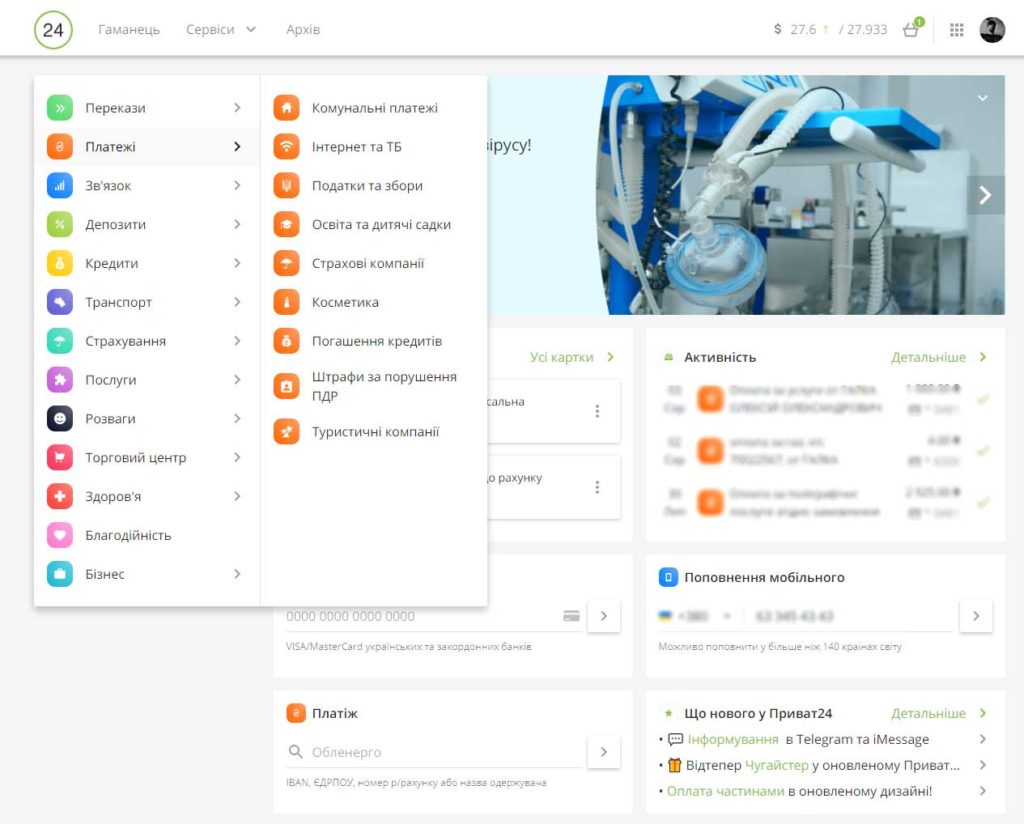Image resolution: width=1024 pixels, height=824 pixels.
Task: Expand the Перекази submenu arrow
Action: click(x=237, y=108)
